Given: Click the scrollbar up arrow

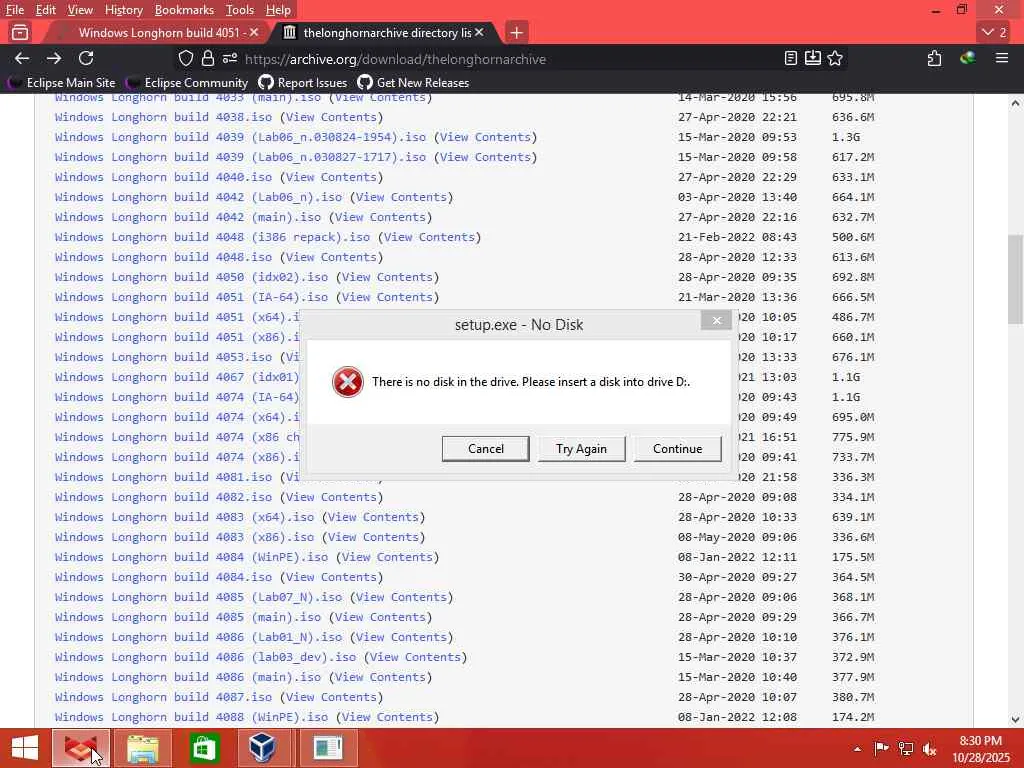Looking at the screenshot, I should [1015, 103].
